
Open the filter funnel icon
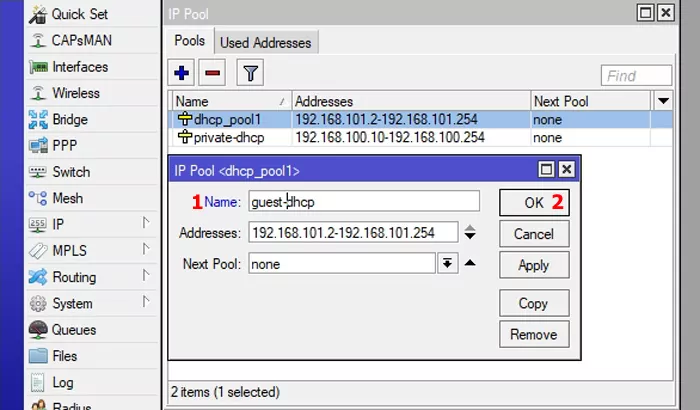pos(249,73)
